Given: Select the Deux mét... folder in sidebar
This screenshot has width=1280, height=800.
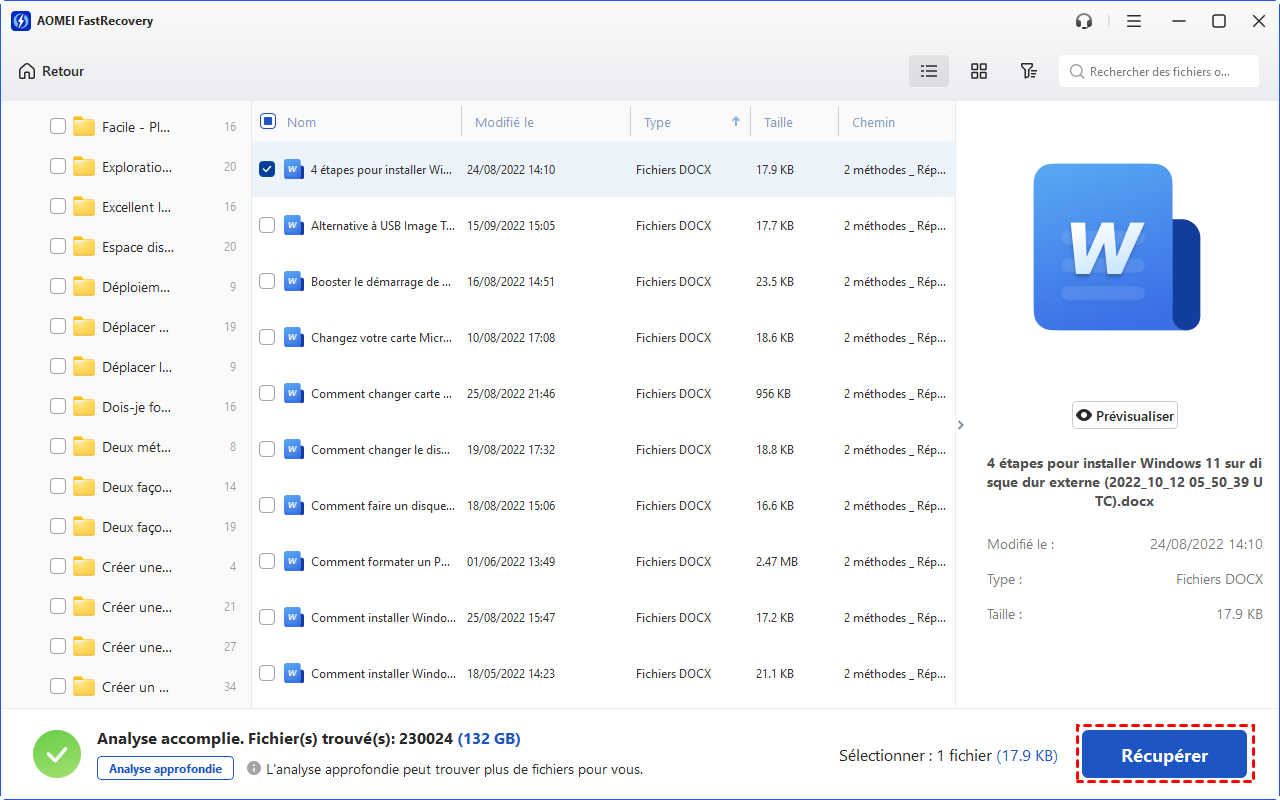Looking at the screenshot, I should pyautogui.click(x=136, y=447).
